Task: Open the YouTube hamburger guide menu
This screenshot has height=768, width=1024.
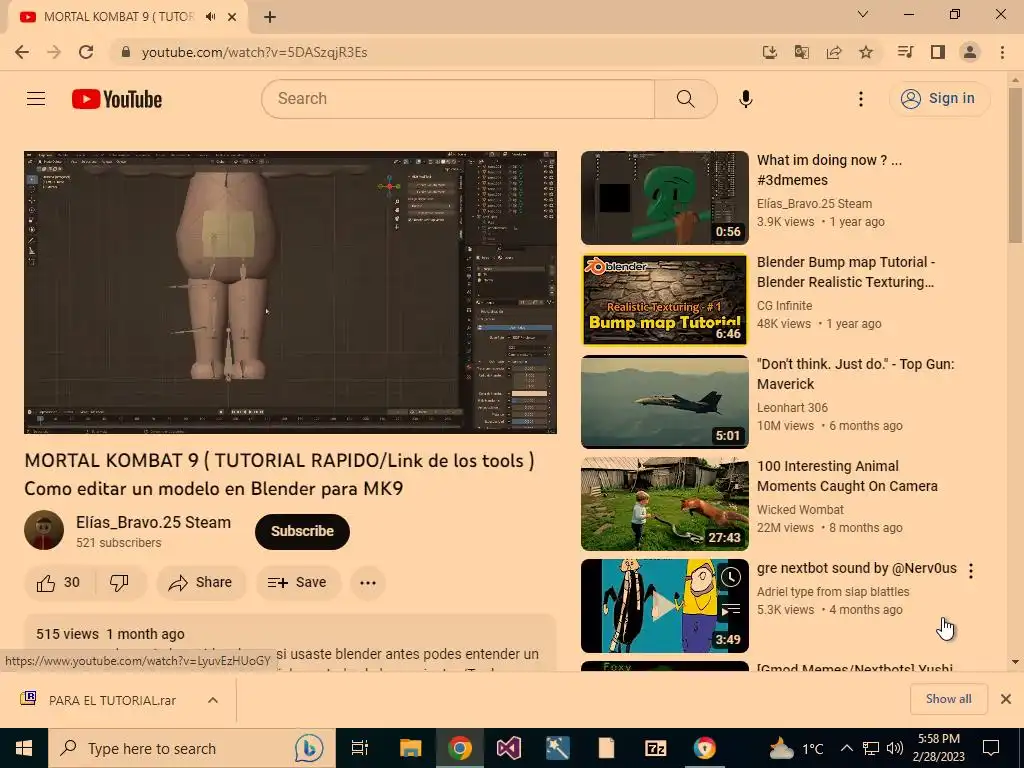Action: [36, 99]
